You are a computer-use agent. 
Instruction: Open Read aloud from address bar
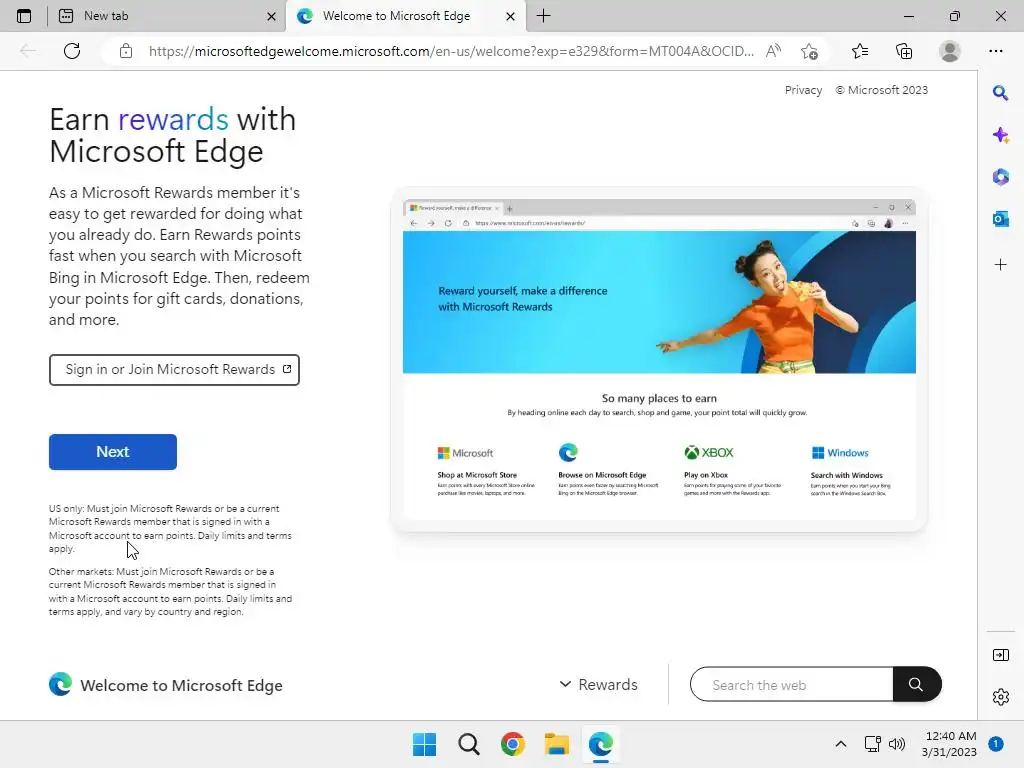(774, 51)
